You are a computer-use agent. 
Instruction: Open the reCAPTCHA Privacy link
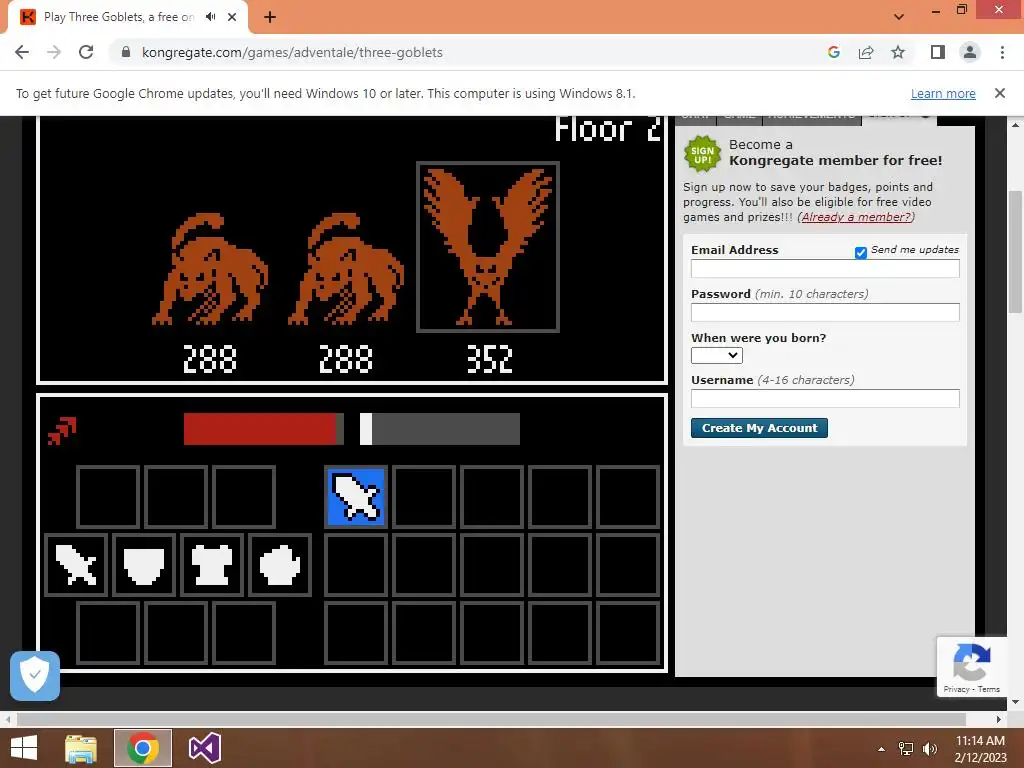[x=956, y=689]
